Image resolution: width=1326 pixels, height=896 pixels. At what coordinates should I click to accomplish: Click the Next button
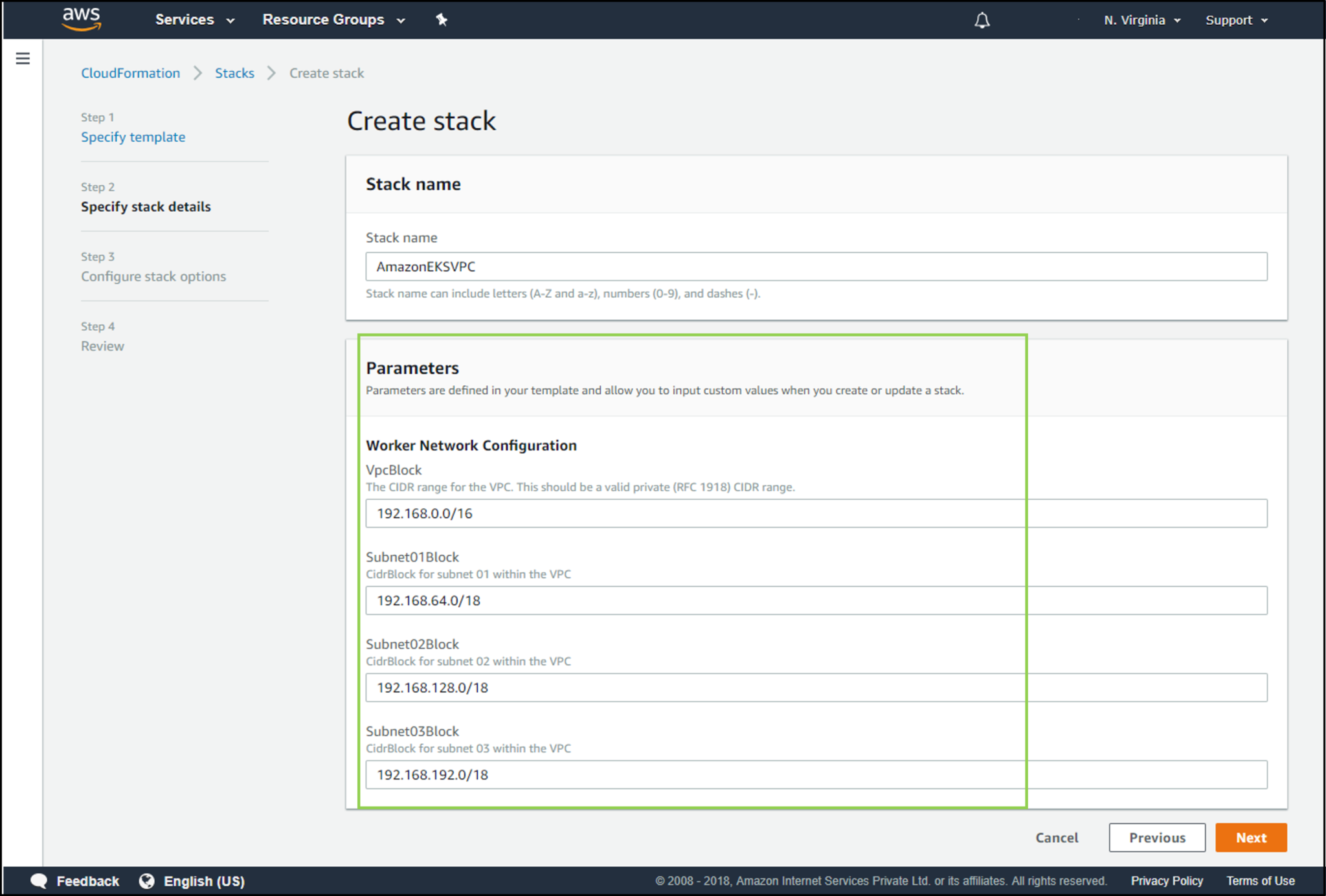[1250, 837]
